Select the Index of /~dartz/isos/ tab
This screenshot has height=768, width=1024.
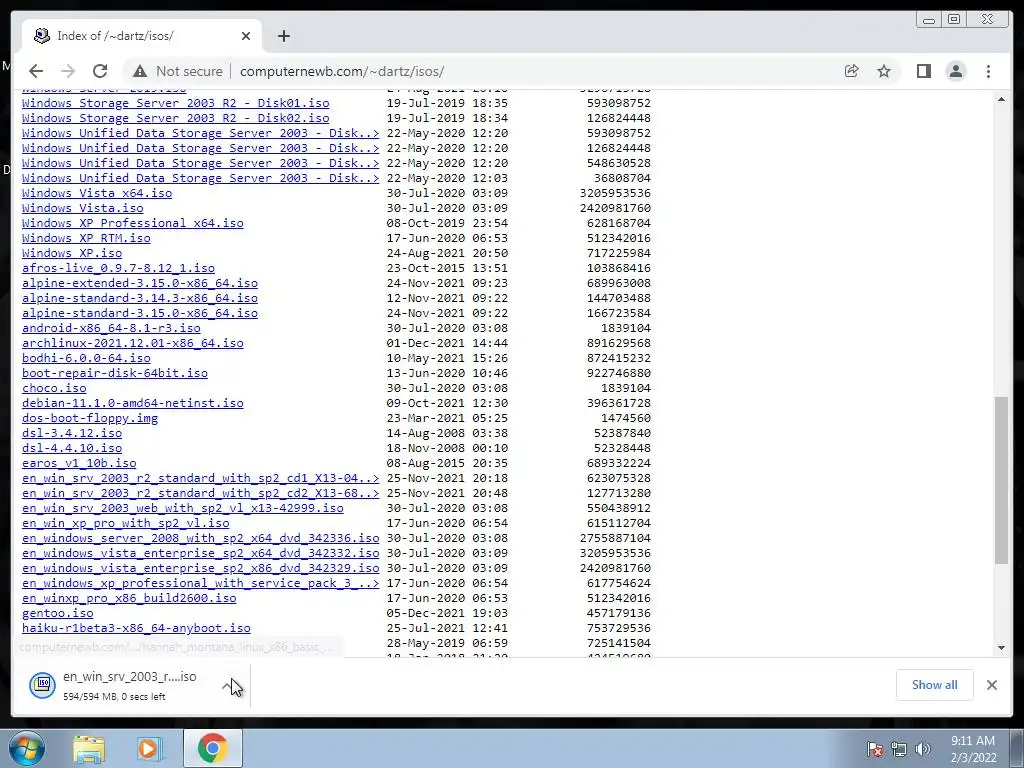coord(142,36)
